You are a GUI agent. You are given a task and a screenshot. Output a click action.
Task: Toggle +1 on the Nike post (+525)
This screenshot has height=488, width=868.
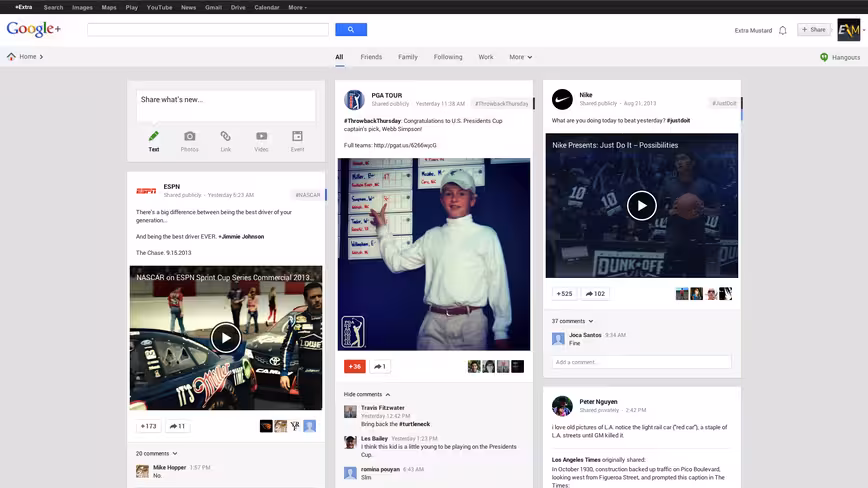[564, 294]
